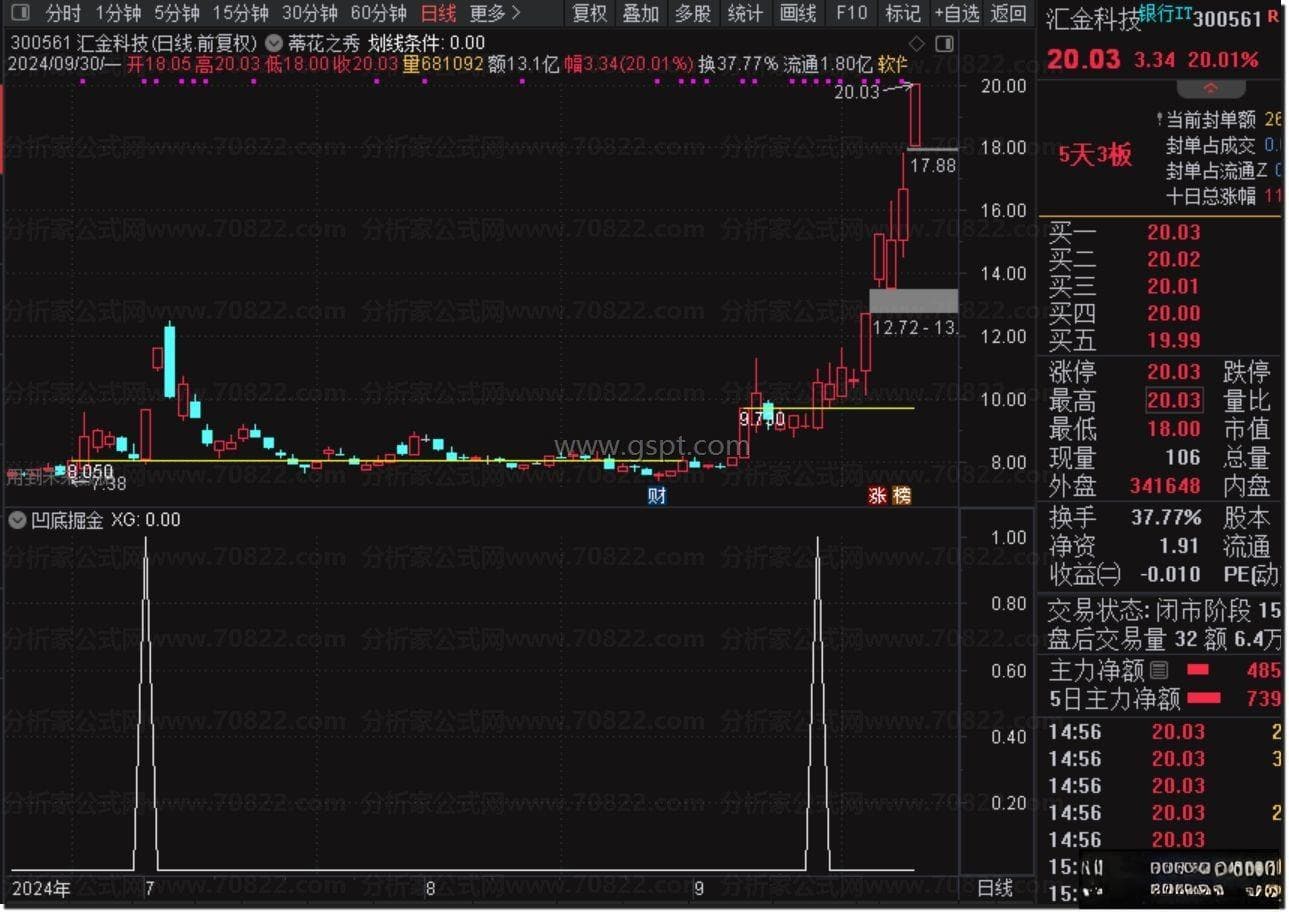The height and width of the screenshot is (912, 1289).
Task: Click the 2024年 year label on the time axis
Action: point(41,888)
